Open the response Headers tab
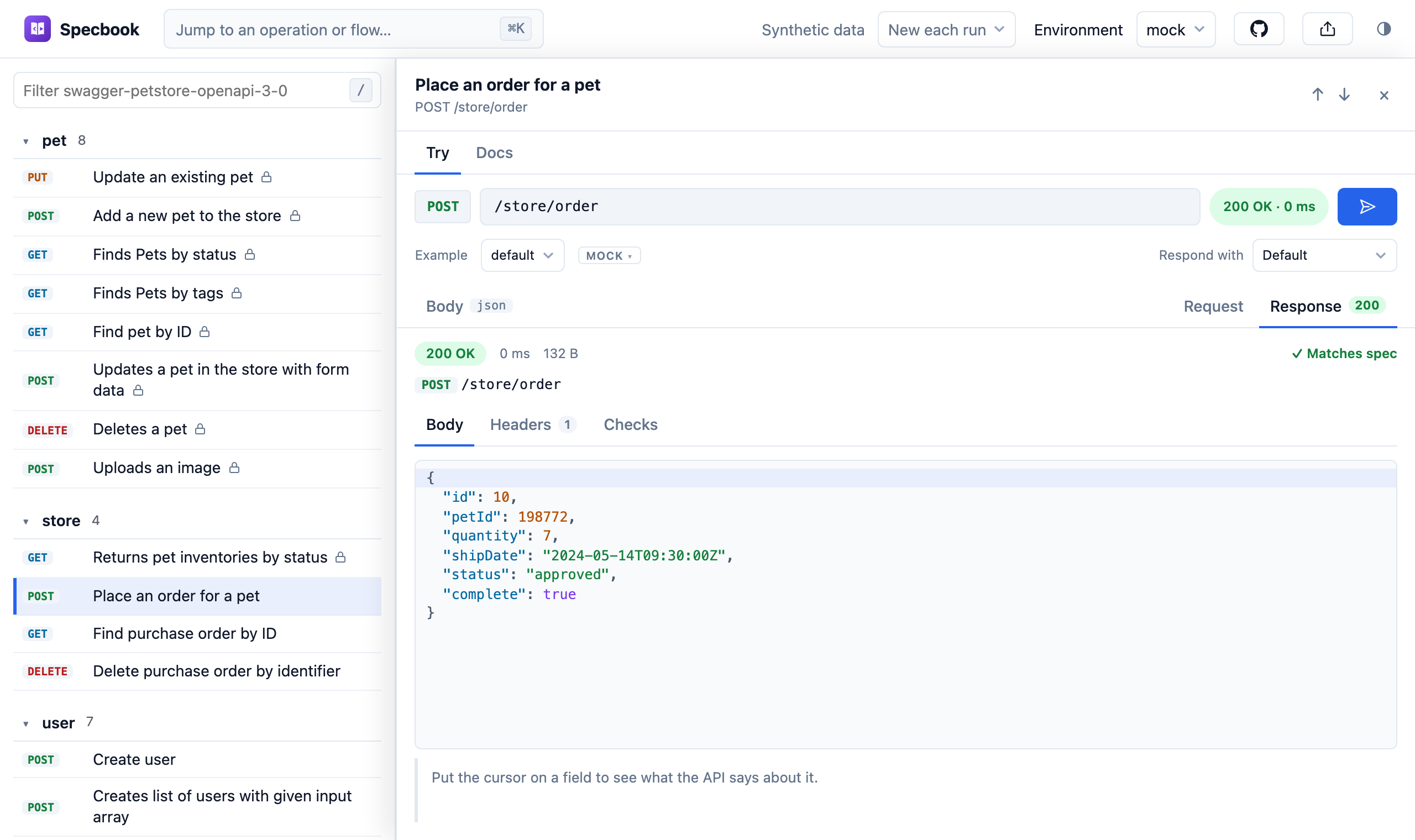 click(533, 424)
